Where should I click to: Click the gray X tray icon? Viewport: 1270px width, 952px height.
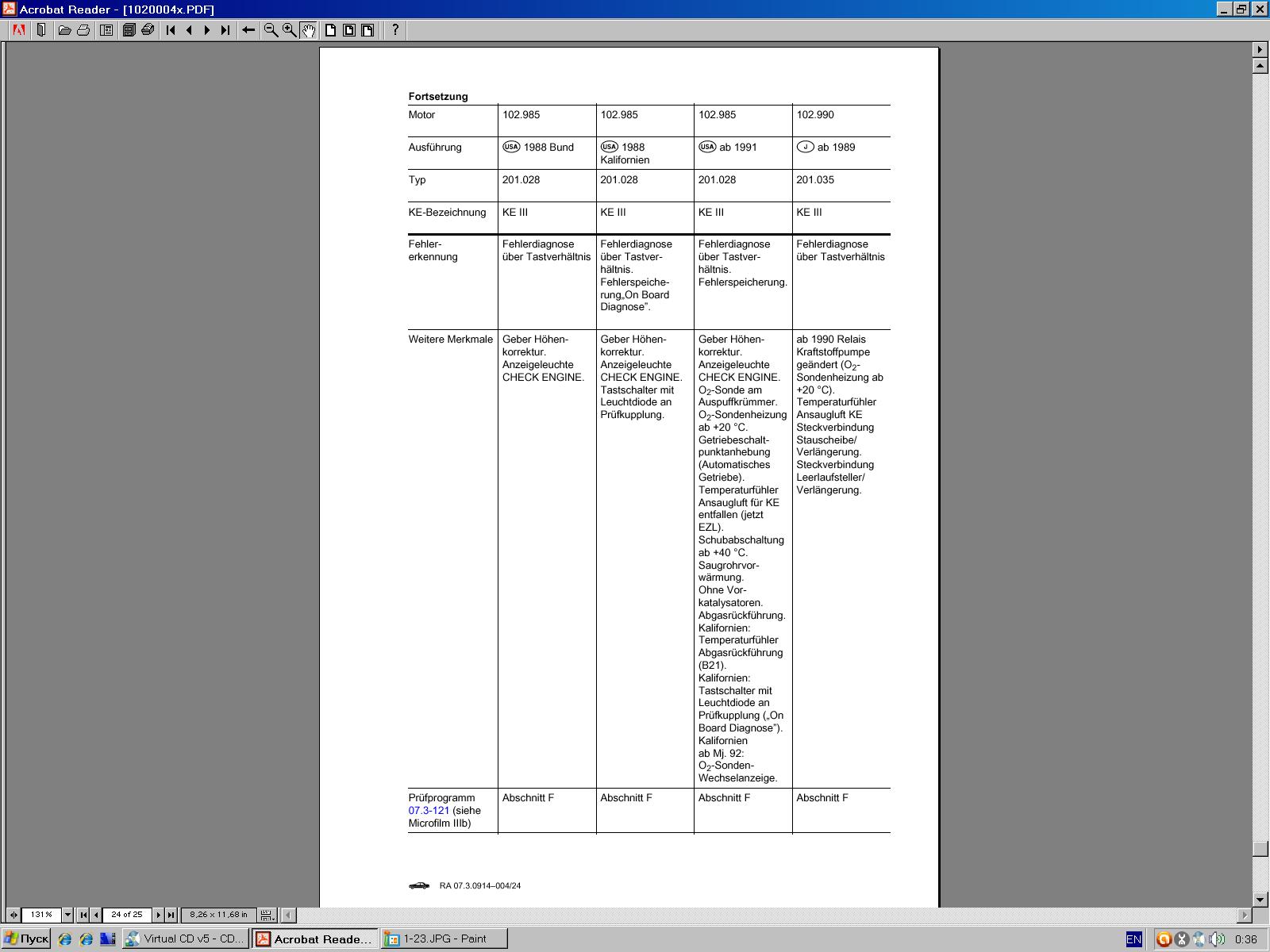(1181, 939)
